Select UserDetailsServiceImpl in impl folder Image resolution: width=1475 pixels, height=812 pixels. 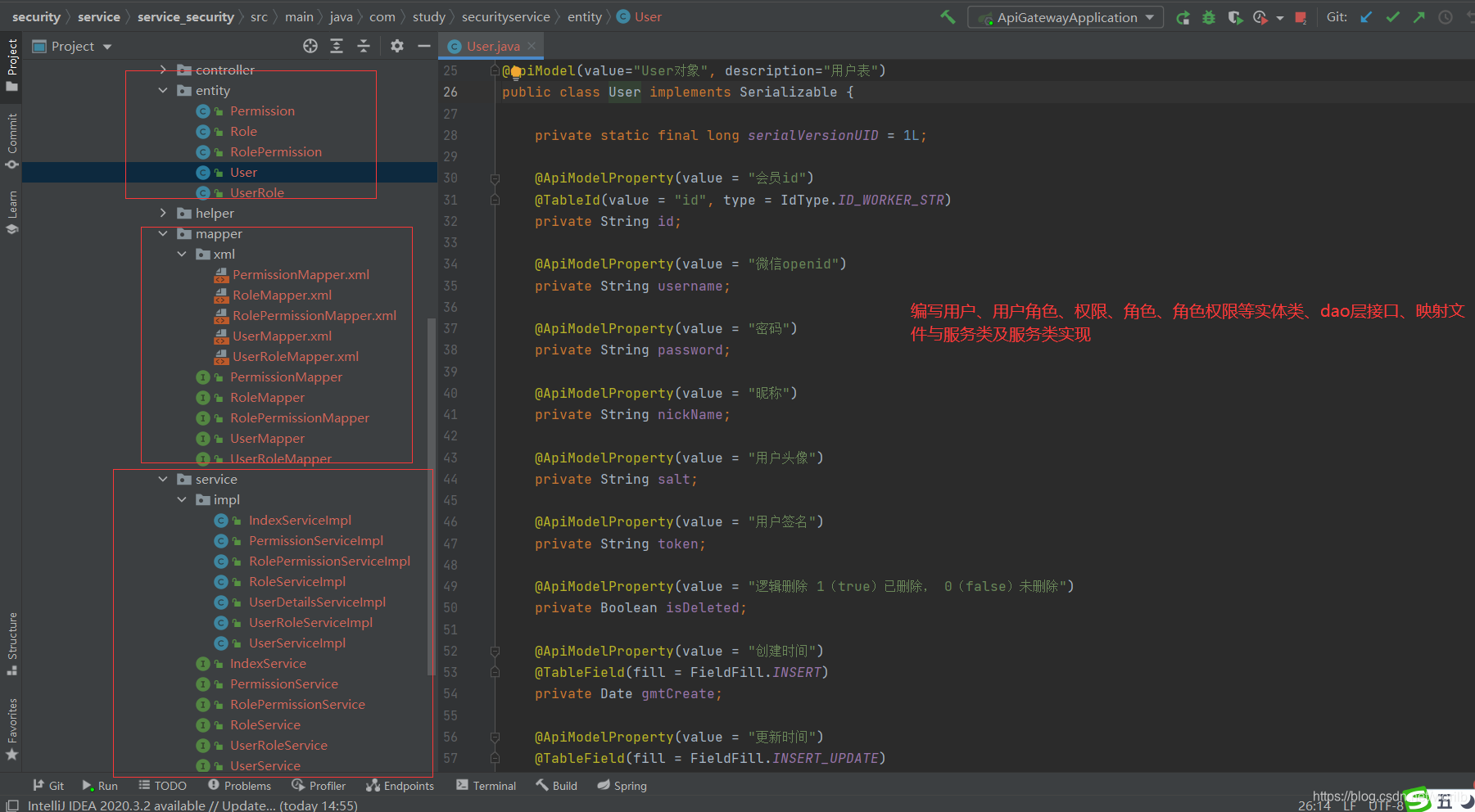point(317,602)
